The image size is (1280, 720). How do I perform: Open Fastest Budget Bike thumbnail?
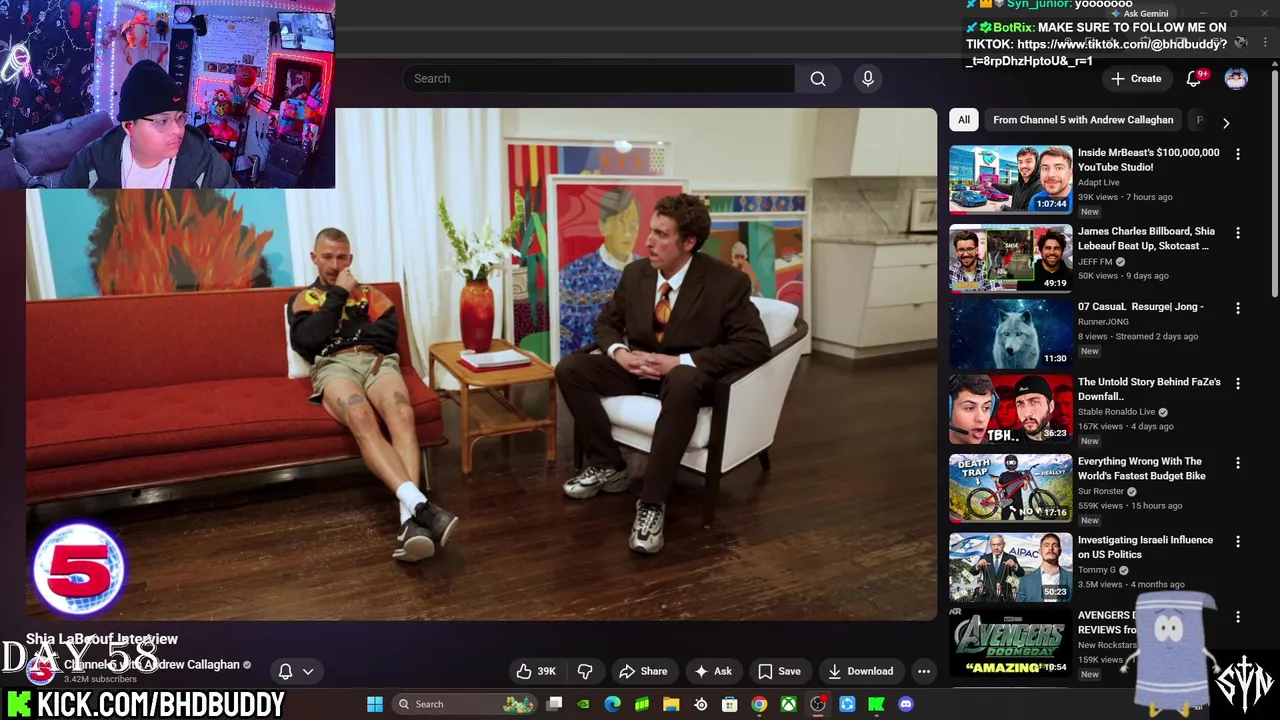1011,488
